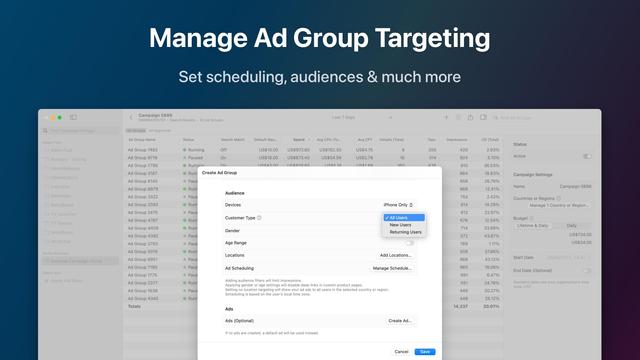The width and height of the screenshot is (640, 360).
Task: Click the back chevron beside Campaign title
Action: [x=131, y=118]
